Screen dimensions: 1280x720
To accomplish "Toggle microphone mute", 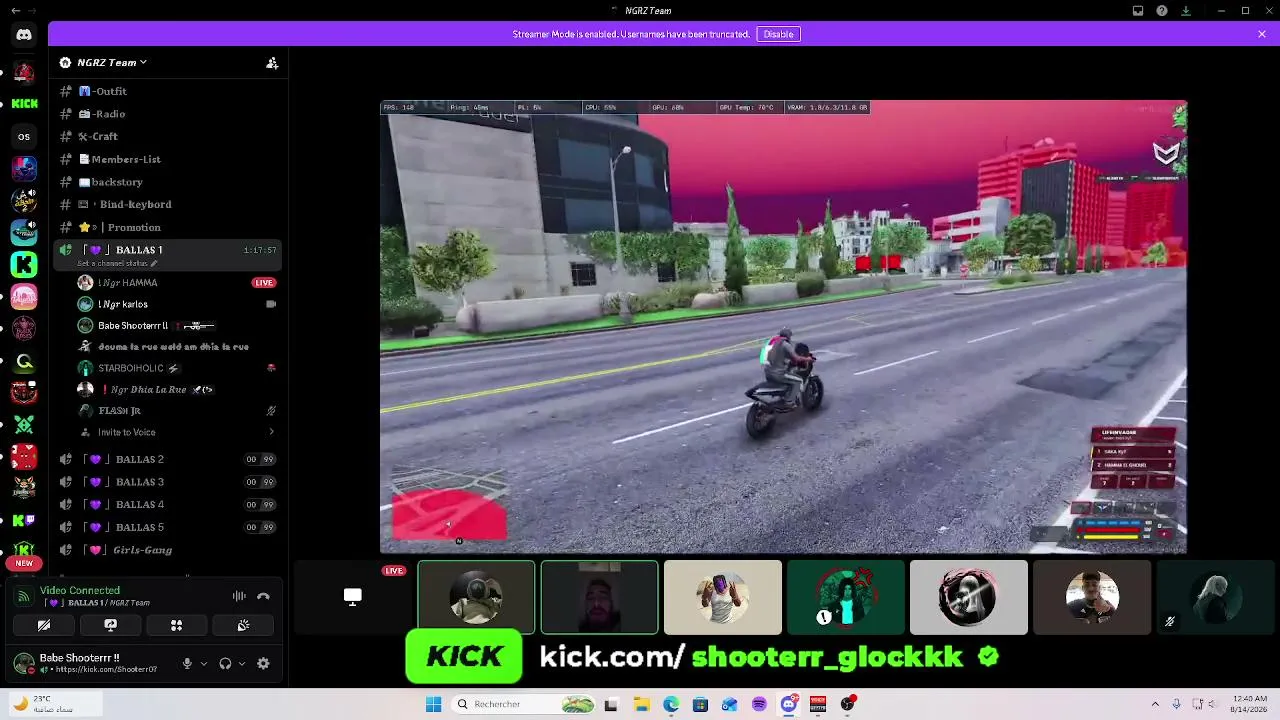I will 187,663.
